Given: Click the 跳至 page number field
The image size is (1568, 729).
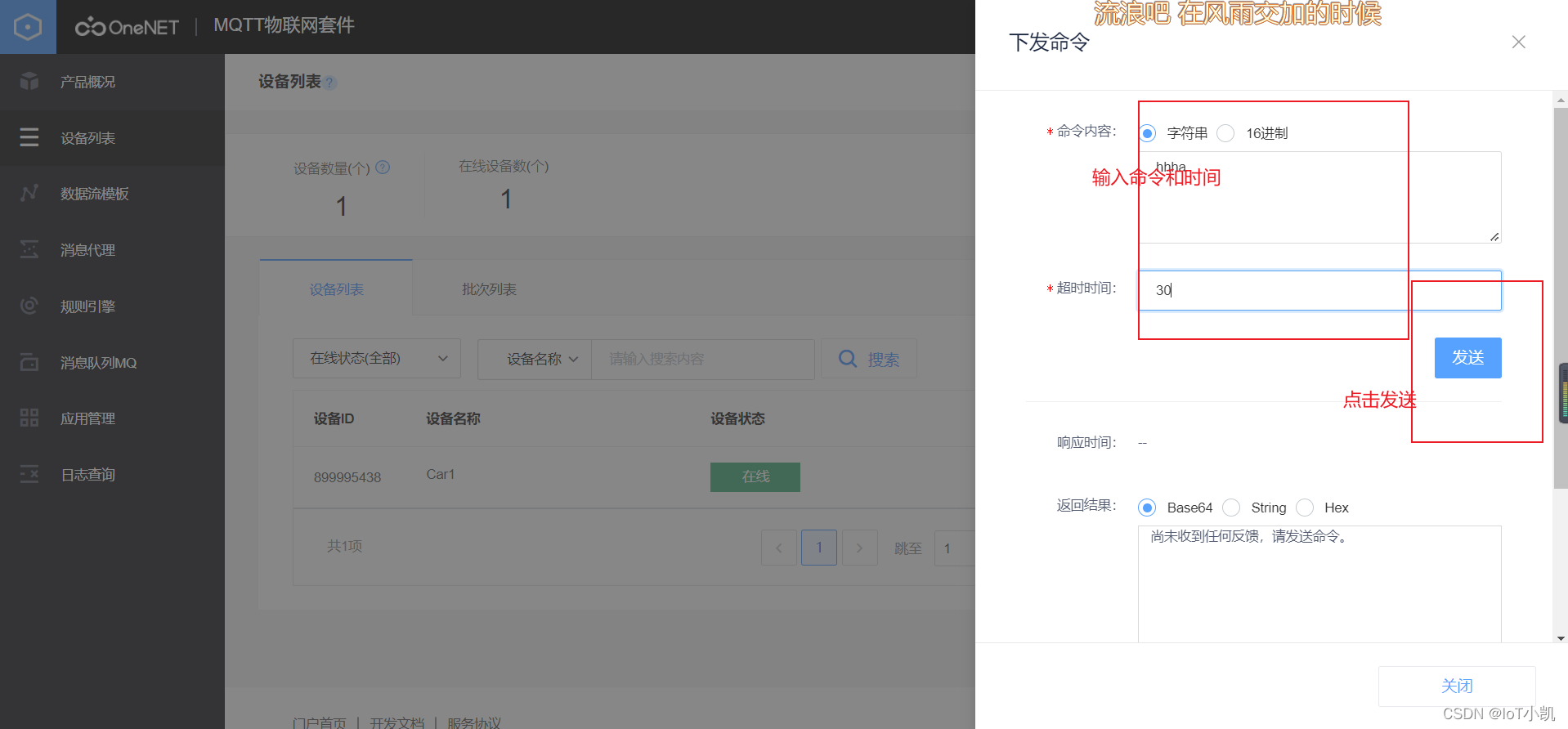Looking at the screenshot, I should tap(955, 548).
